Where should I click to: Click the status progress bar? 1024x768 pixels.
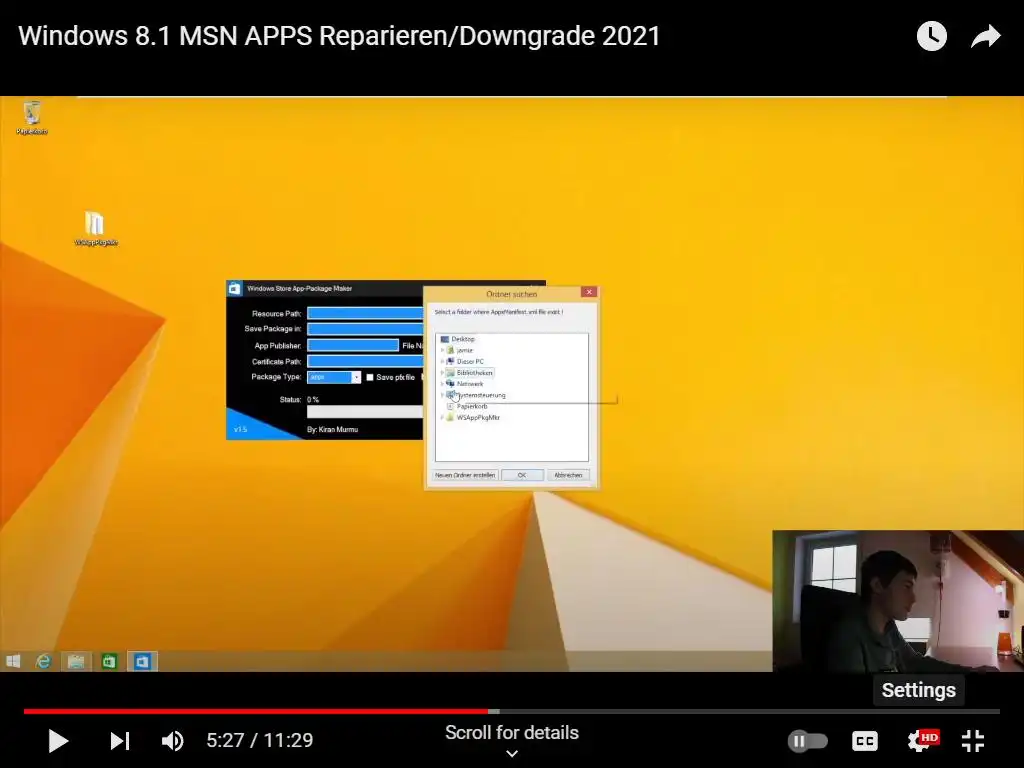click(365, 411)
